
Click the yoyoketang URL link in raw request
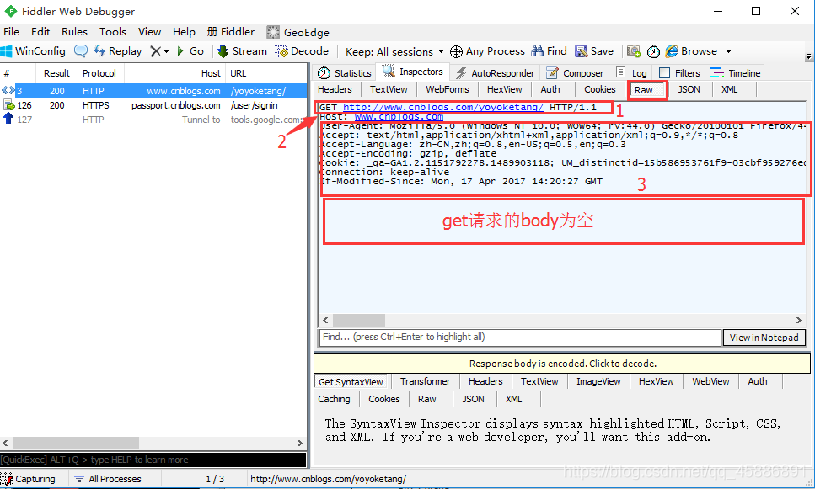click(443, 107)
